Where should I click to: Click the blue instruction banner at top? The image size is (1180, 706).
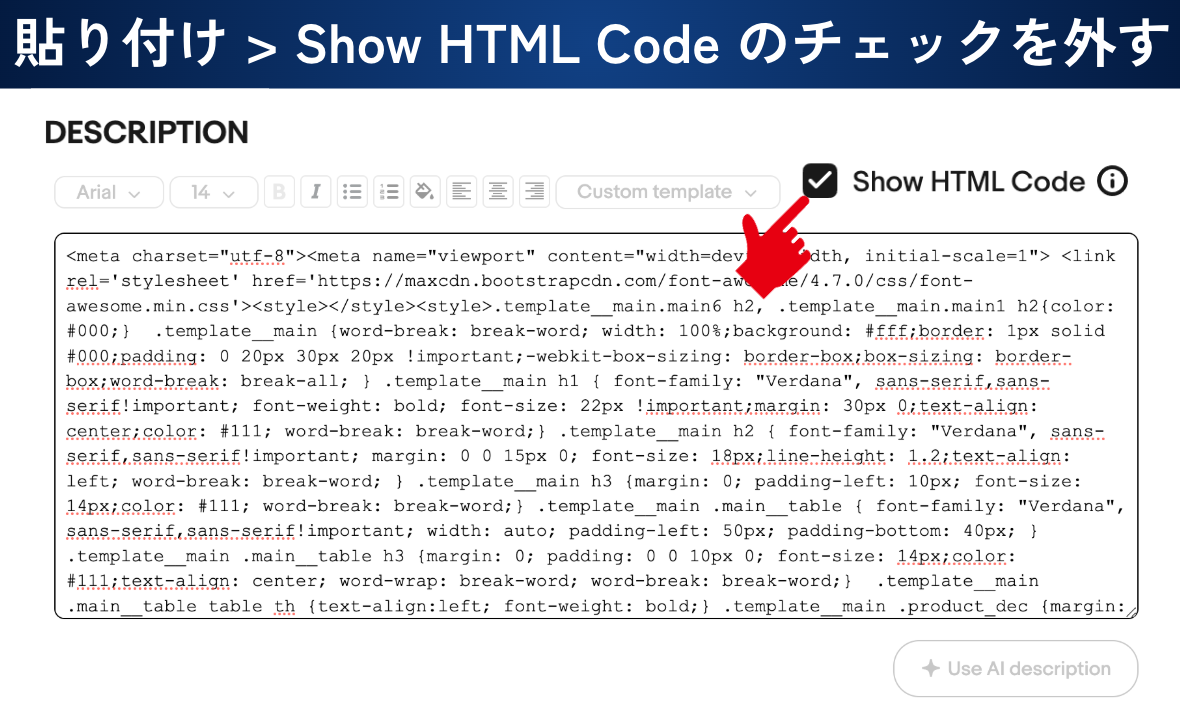point(590,44)
